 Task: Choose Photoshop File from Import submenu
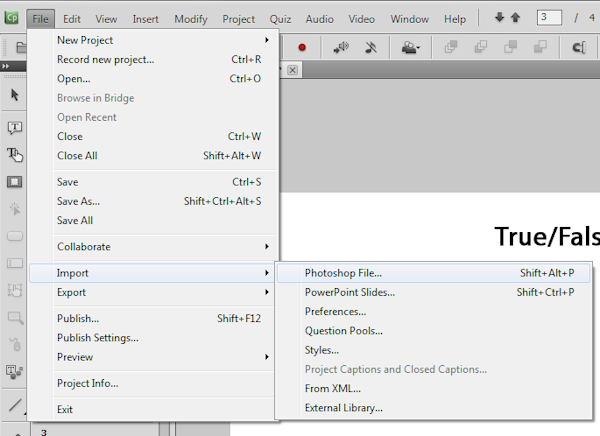pos(343,273)
